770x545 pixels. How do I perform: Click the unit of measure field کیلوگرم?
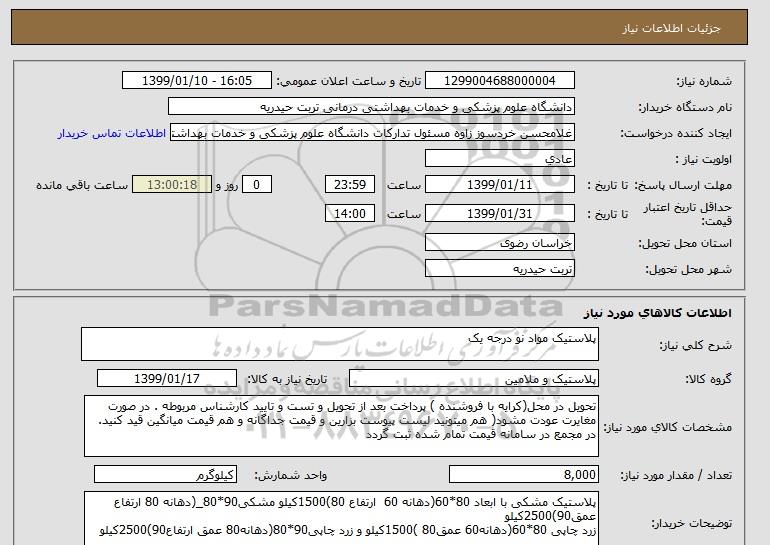165,475
